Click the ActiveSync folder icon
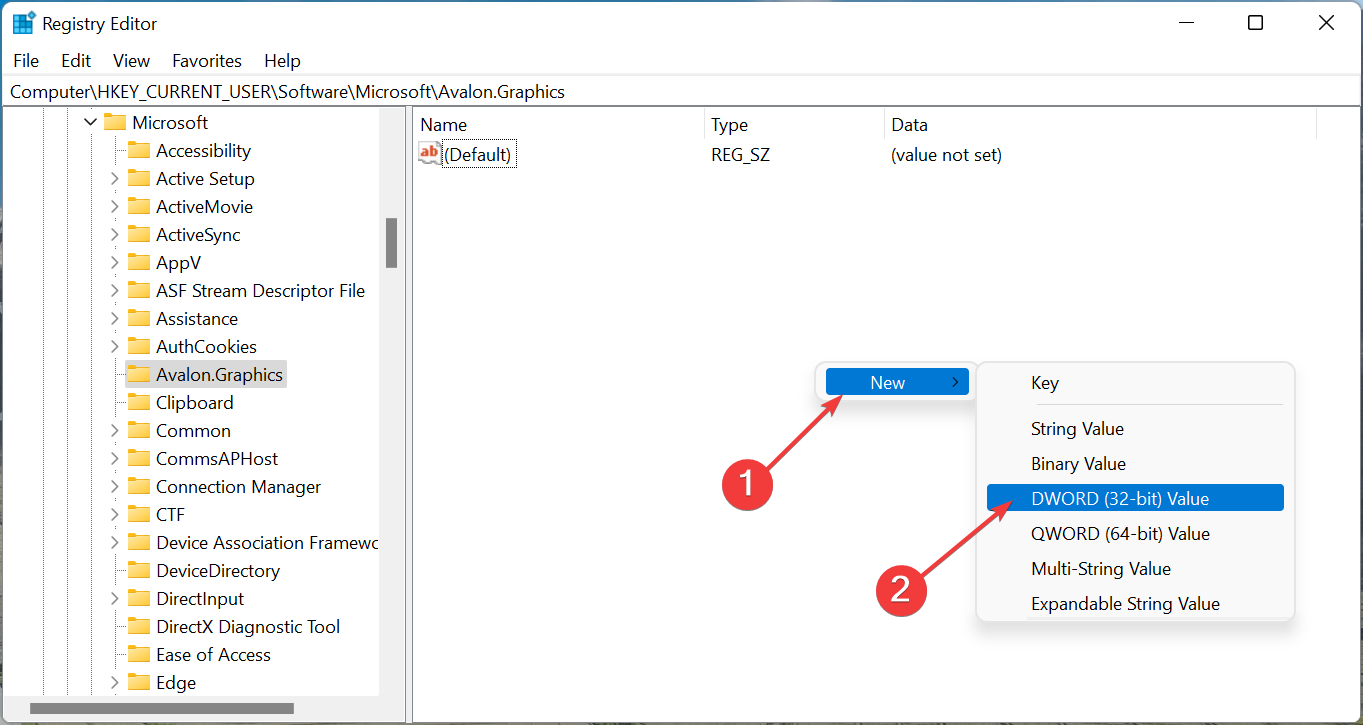Screen dimensions: 1363x725 tap(139, 235)
